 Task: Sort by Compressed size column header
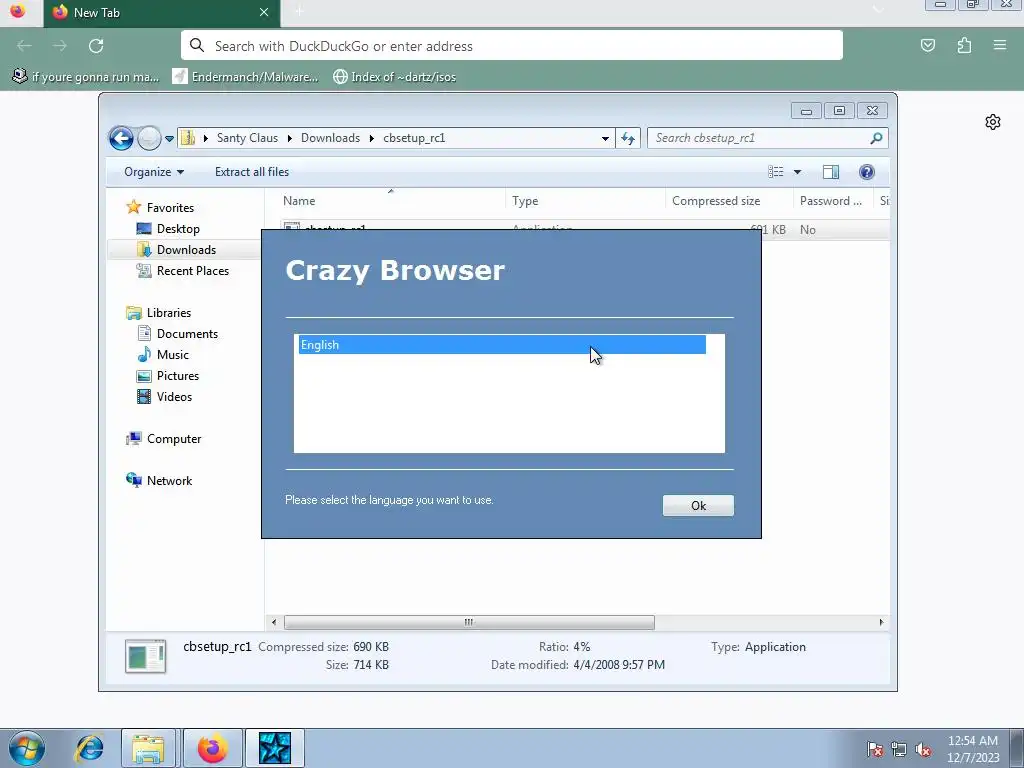point(729,201)
